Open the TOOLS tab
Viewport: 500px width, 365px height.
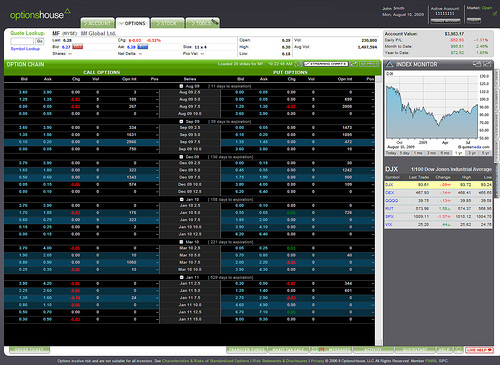[202, 23]
